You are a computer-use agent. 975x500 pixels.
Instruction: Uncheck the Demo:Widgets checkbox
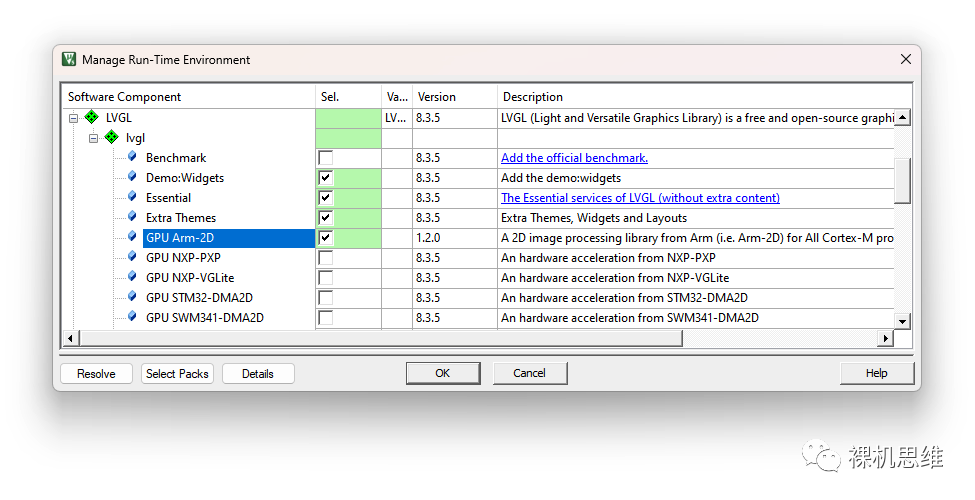tap(325, 178)
